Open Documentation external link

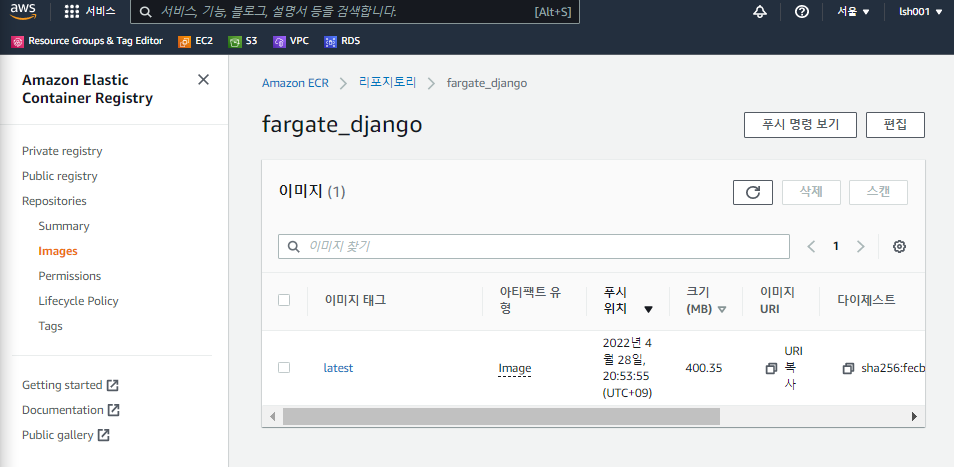(71, 410)
